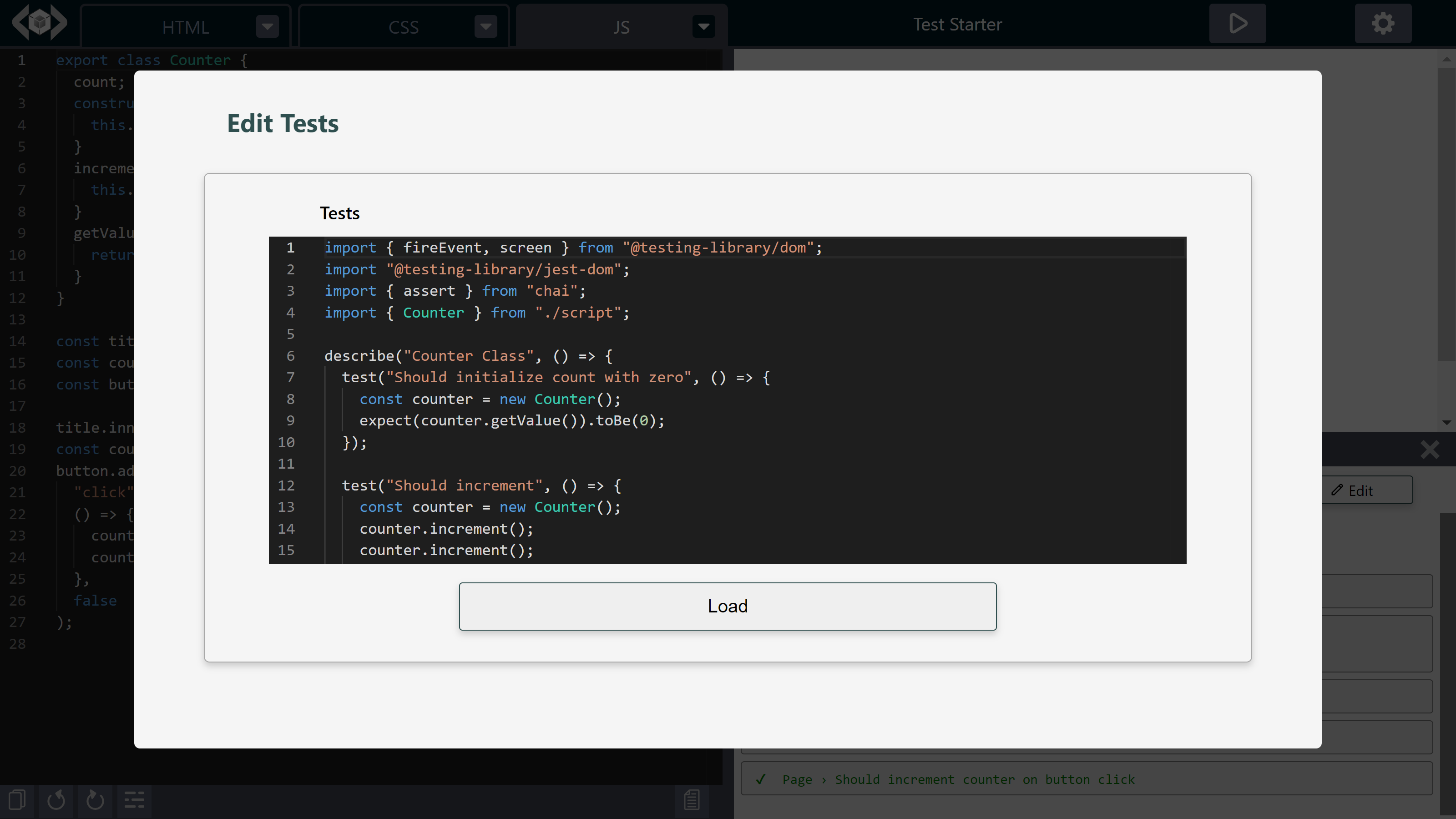Switch to the JS editor tab
The height and width of the screenshot is (819, 1456).
pos(622,26)
